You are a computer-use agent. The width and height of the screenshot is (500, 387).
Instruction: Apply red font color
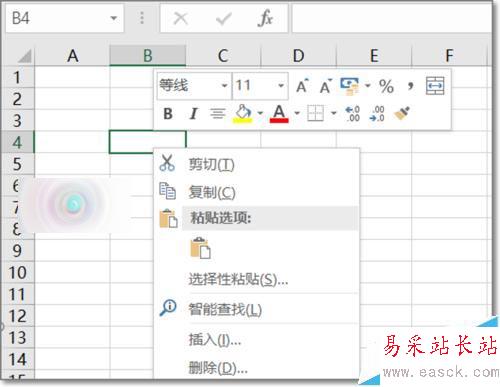[279, 113]
